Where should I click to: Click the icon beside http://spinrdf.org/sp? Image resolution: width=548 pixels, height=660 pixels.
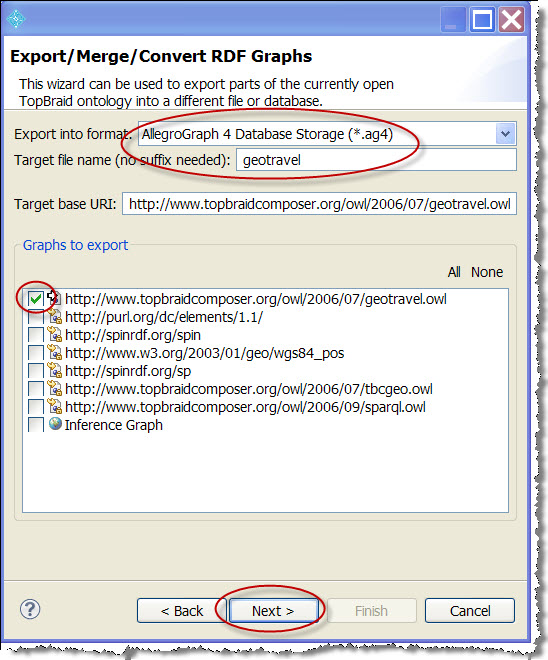(x=55, y=370)
